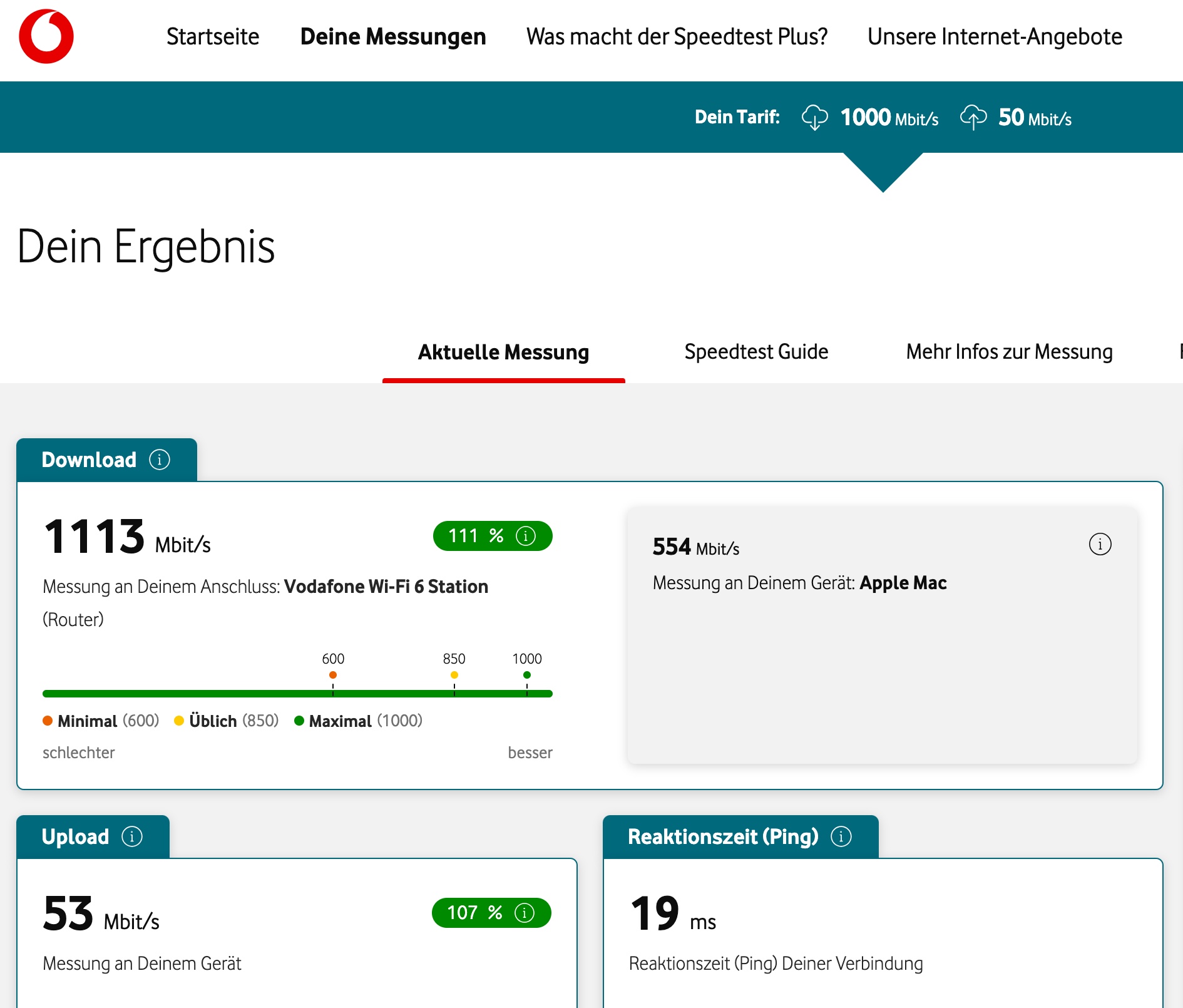The height and width of the screenshot is (1008, 1183).
Task: Click the besser label under the bar
Action: (x=530, y=753)
